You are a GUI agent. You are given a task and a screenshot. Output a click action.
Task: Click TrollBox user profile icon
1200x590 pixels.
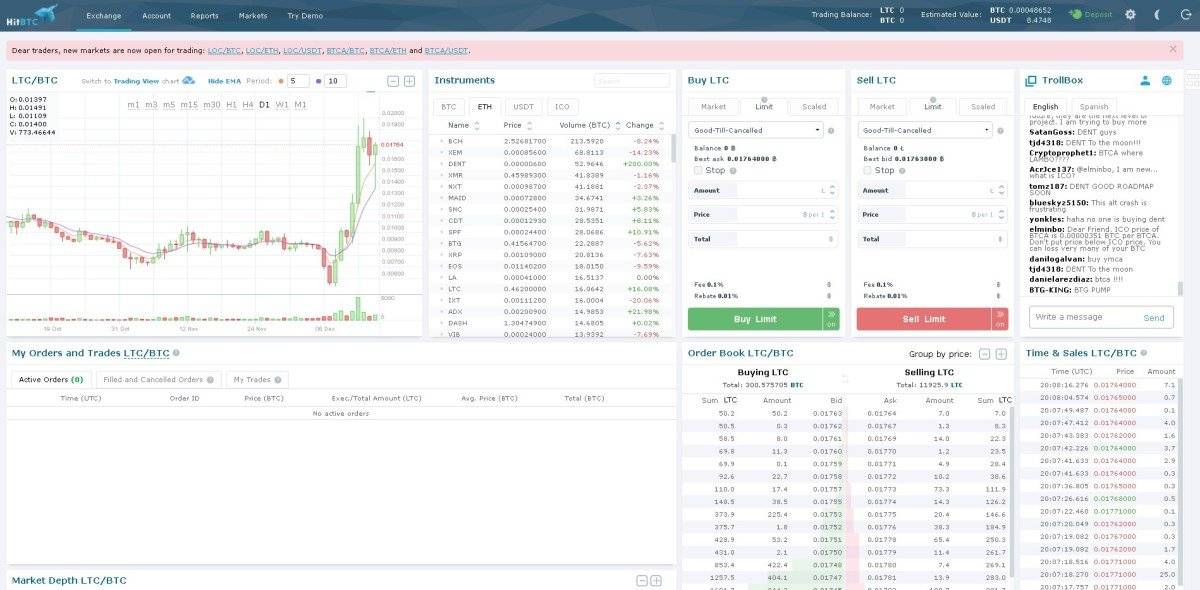tap(1145, 80)
